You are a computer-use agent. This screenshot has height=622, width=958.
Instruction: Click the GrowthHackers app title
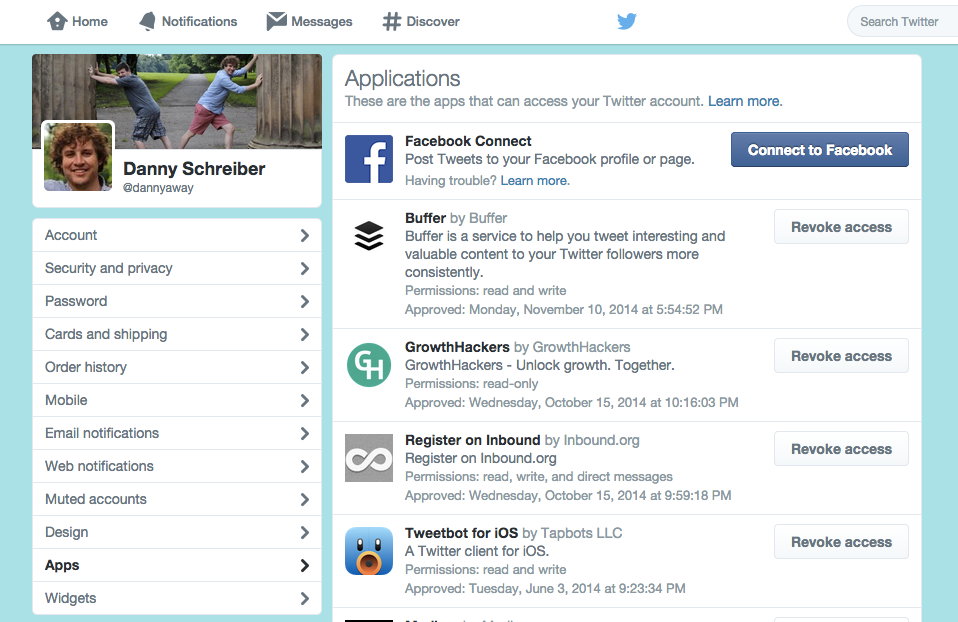click(x=457, y=347)
